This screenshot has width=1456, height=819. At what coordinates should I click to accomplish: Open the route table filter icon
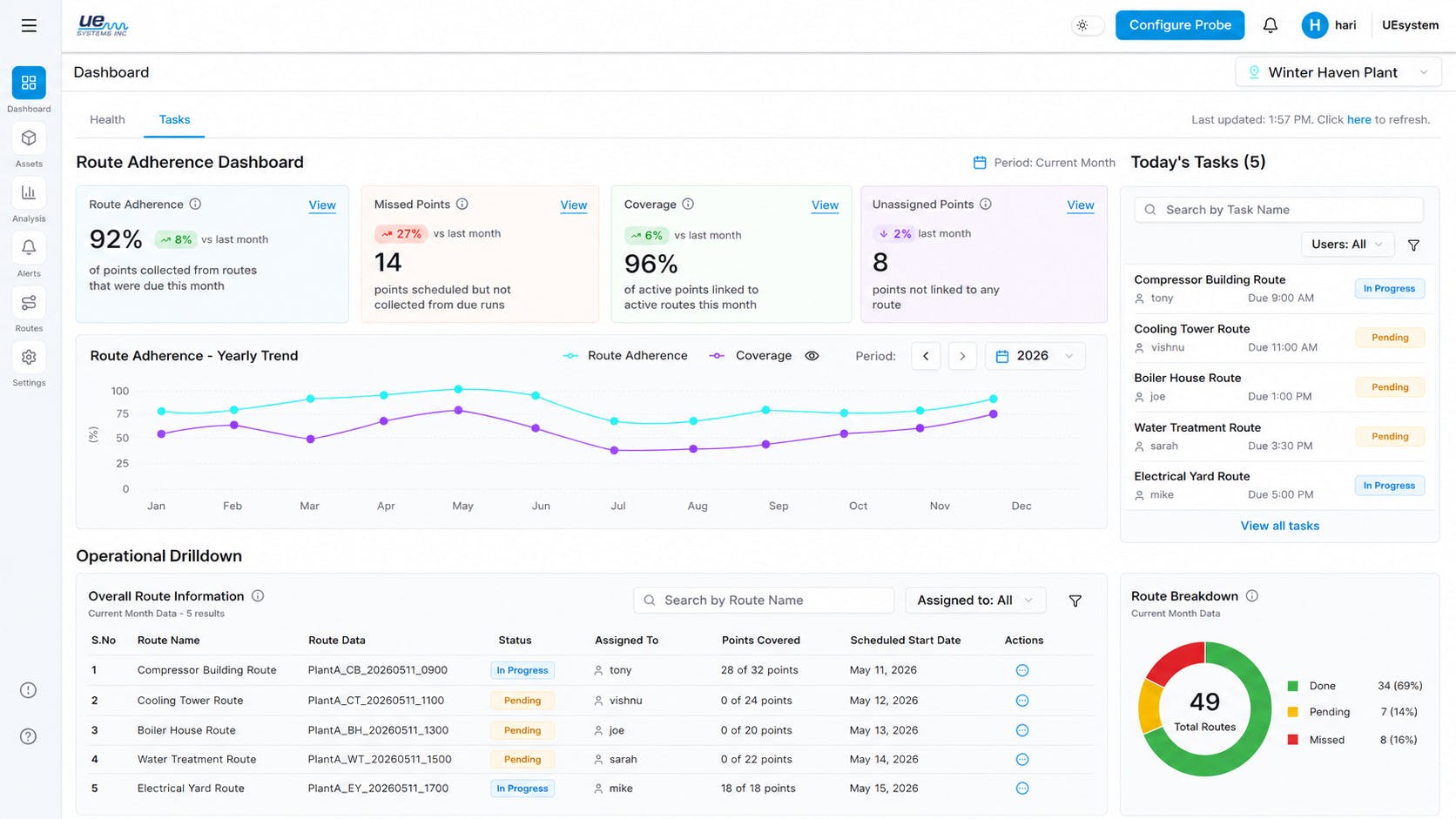pos(1075,601)
